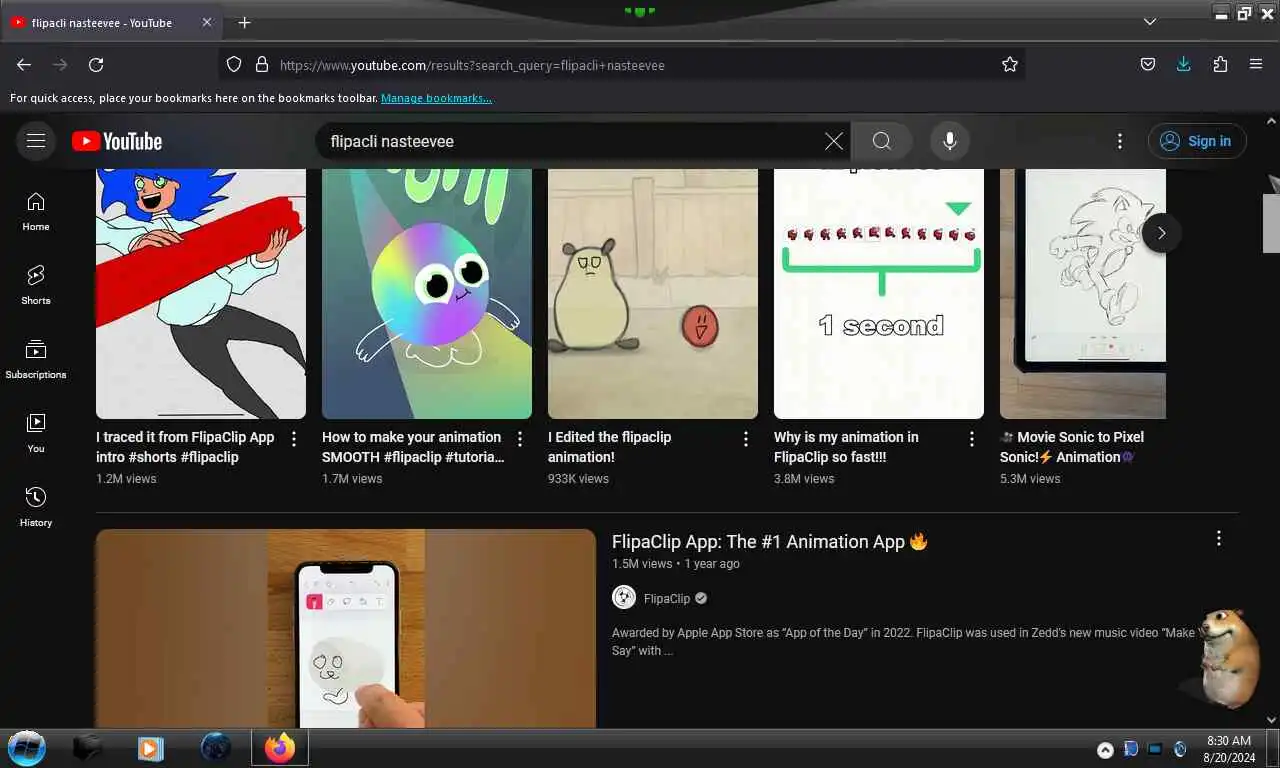Bookmark this page with the star icon
This screenshot has width=1280, height=768.
[1010, 64]
